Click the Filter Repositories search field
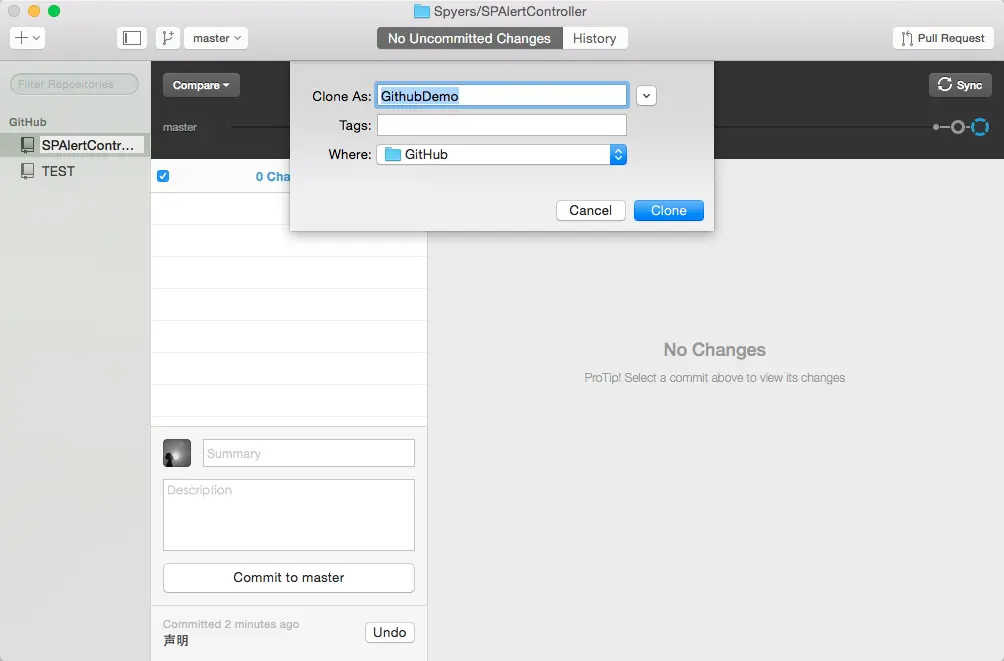This screenshot has width=1004, height=661. [74, 84]
